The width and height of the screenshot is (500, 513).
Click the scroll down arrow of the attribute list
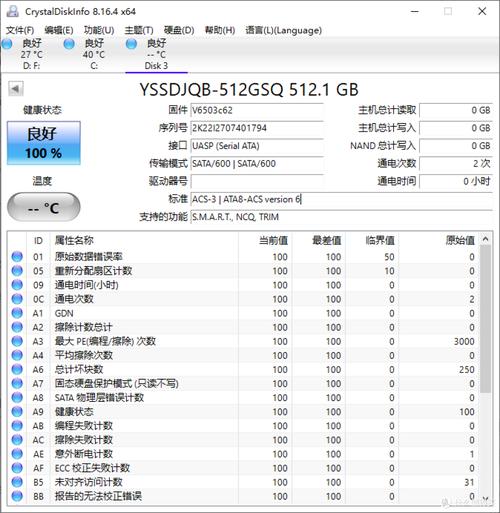coord(486,498)
